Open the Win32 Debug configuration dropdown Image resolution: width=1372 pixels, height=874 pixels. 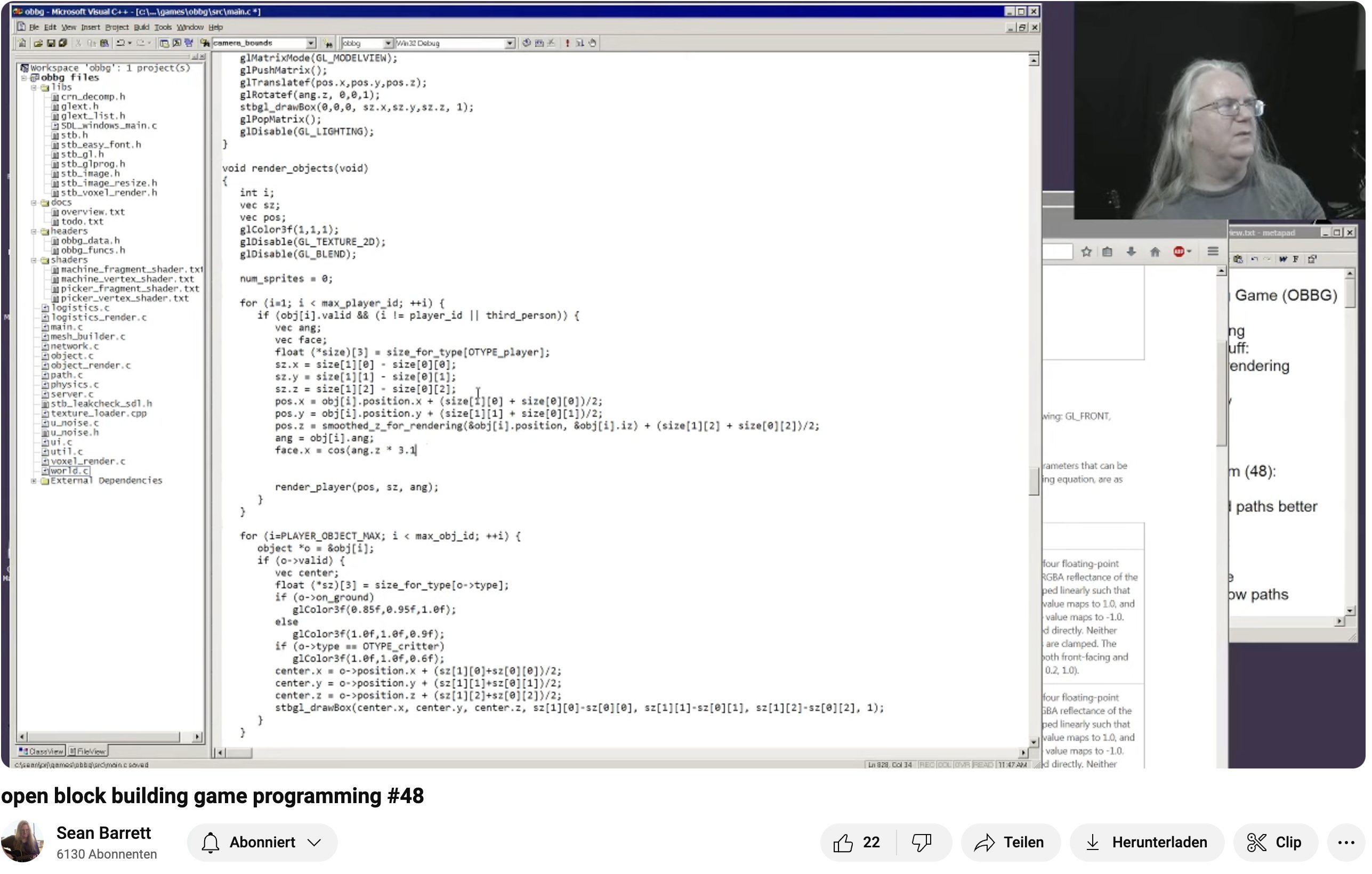(x=511, y=43)
